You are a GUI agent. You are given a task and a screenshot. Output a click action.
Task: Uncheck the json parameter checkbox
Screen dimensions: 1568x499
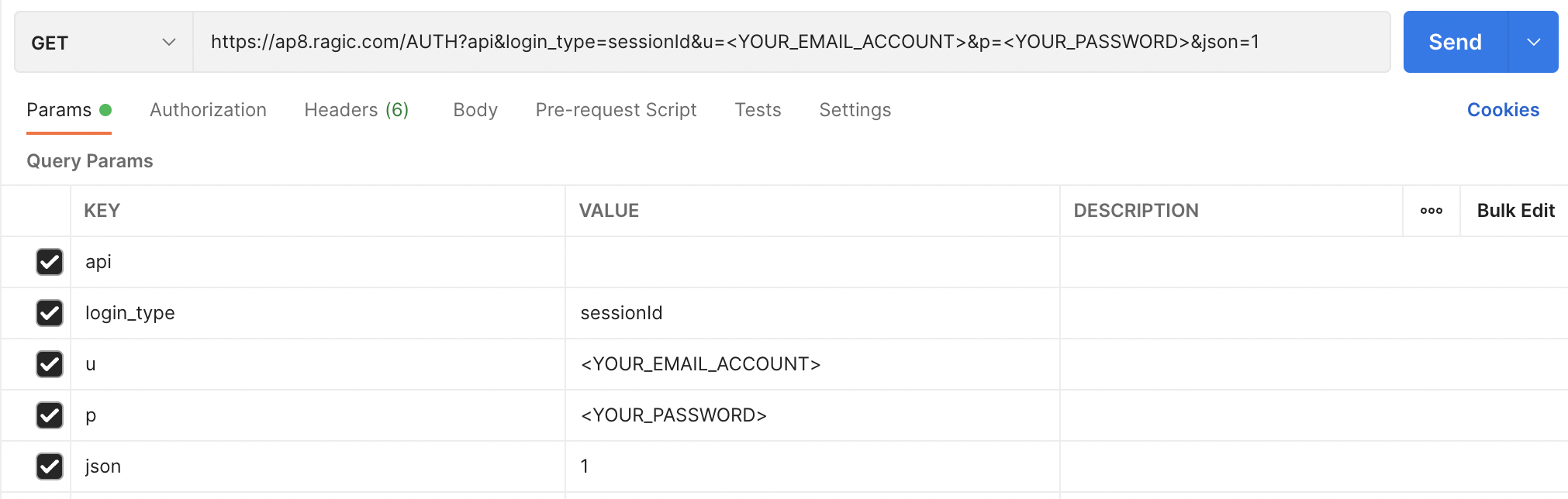pos(50,466)
